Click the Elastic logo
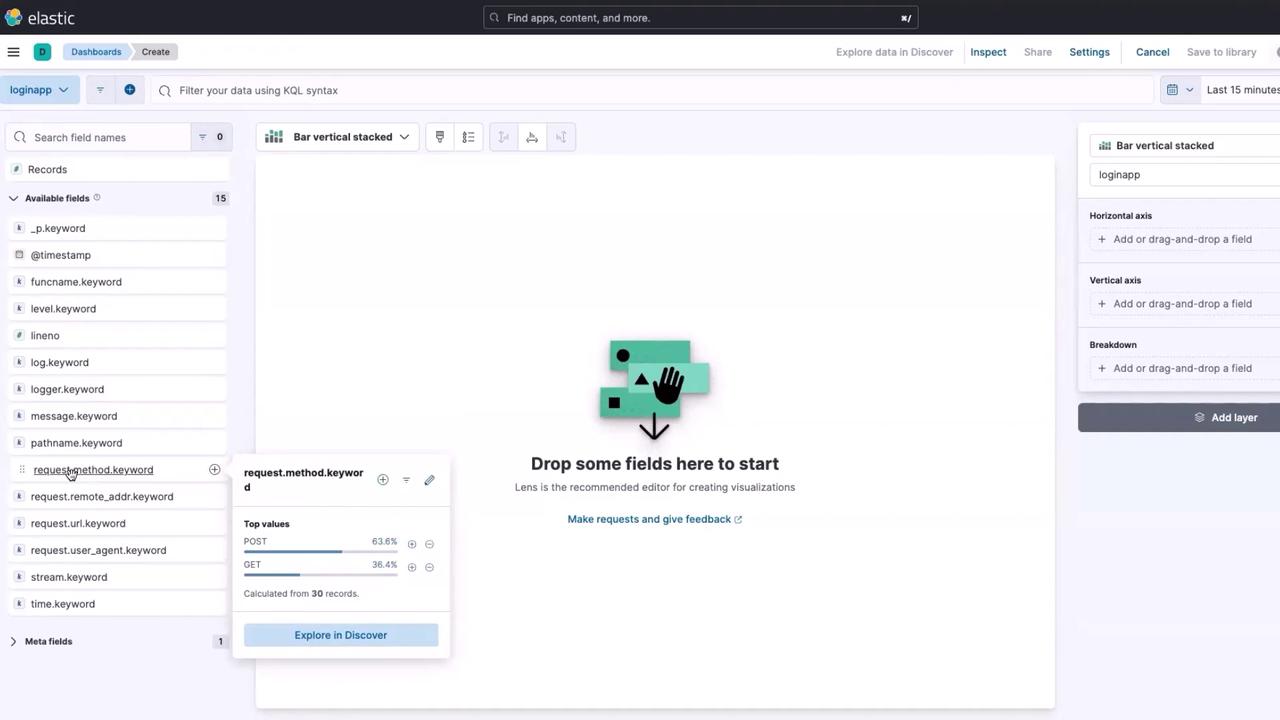The width and height of the screenshot is (1280, 720). coord(39,18)
